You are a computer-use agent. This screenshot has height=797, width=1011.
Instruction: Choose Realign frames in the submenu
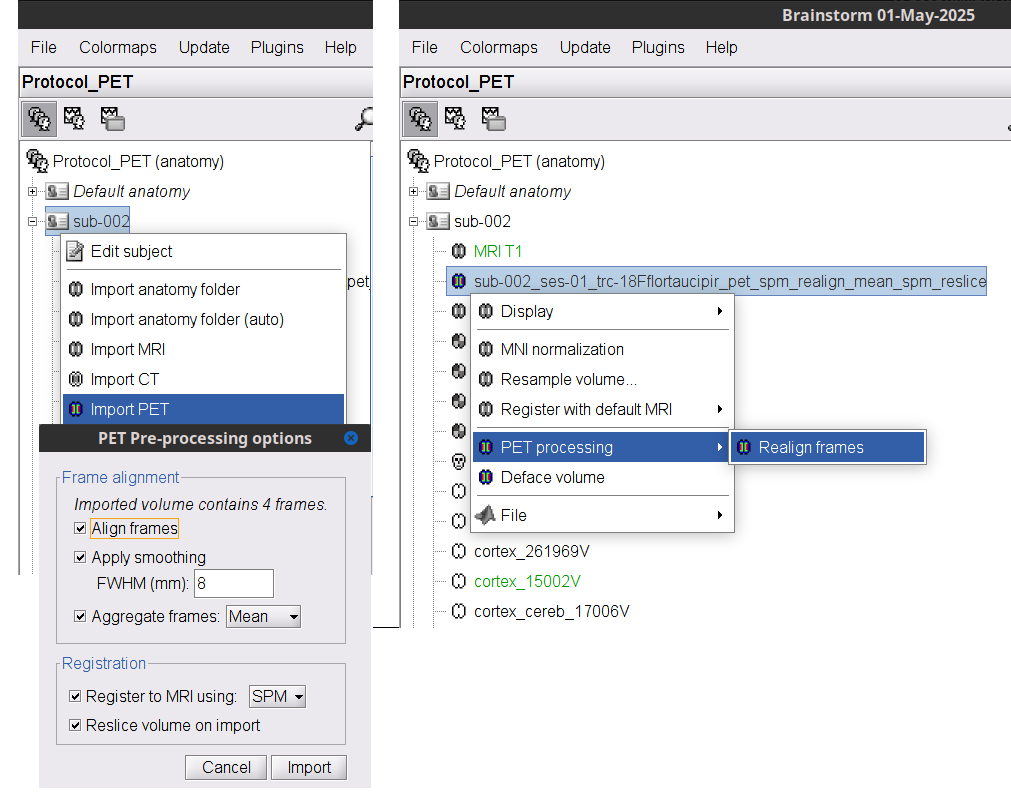tap(810, 447)
